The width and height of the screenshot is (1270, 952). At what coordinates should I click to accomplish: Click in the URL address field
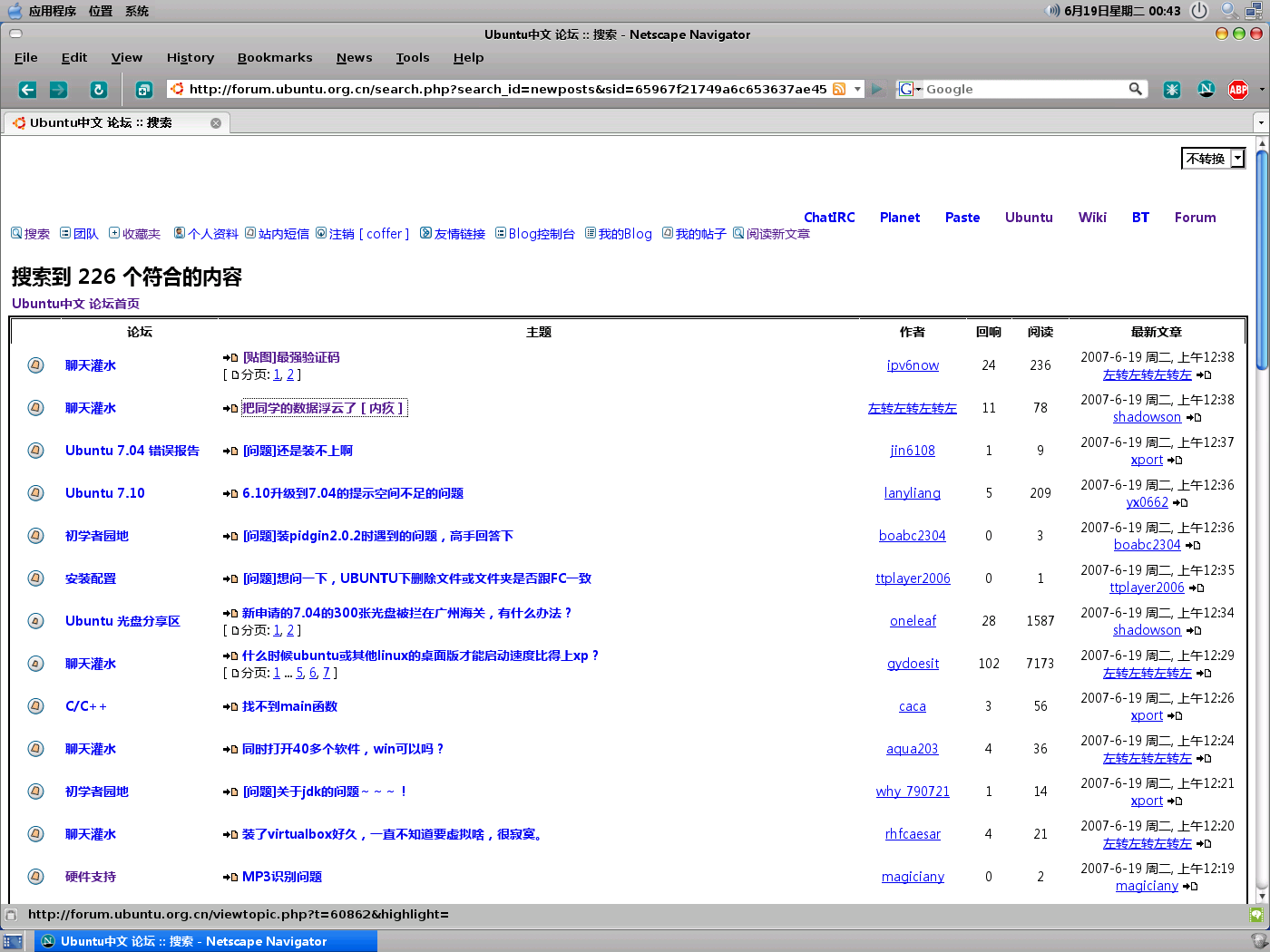point(508,89)
